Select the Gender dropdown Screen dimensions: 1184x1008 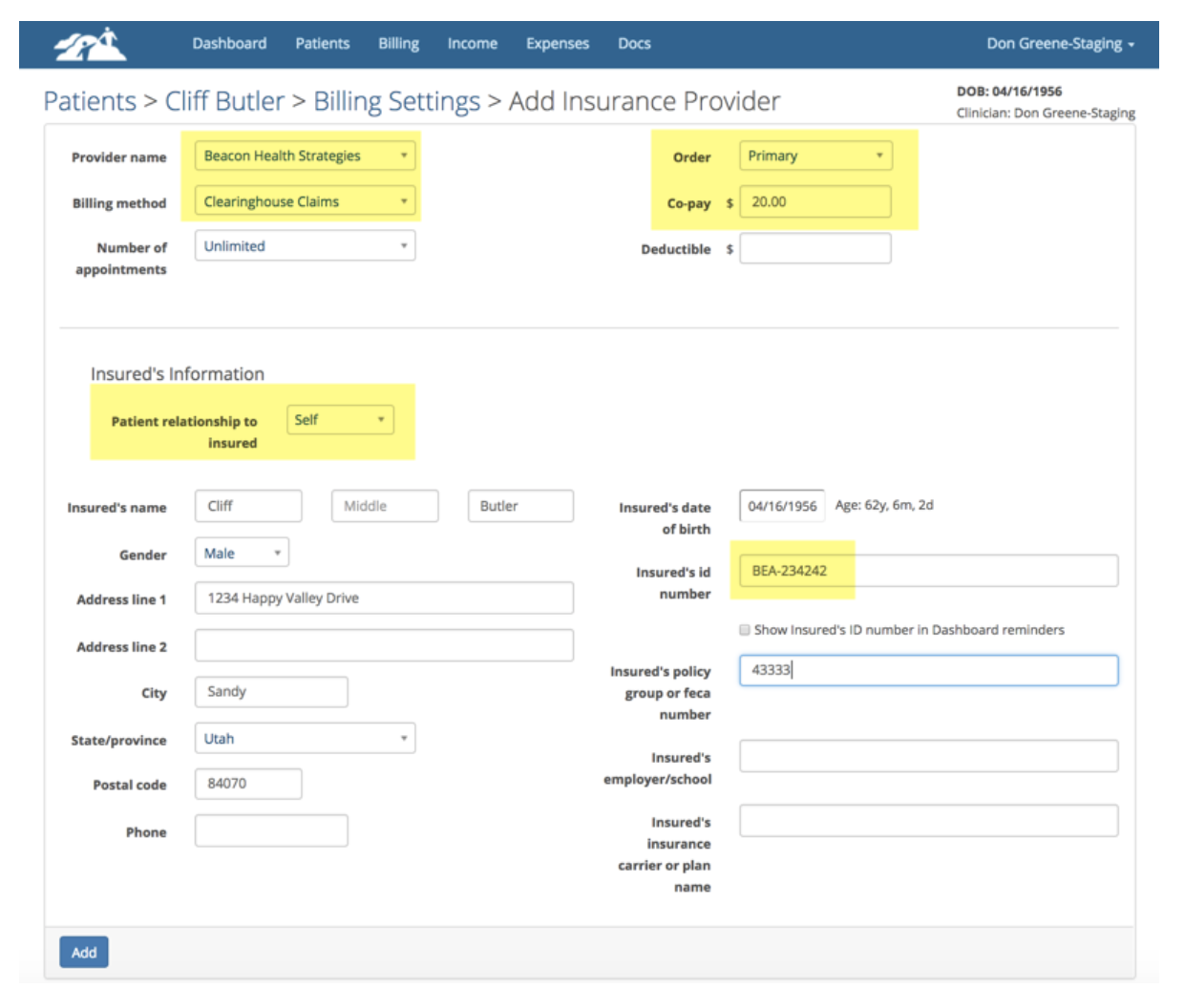(x=242, y=553)
